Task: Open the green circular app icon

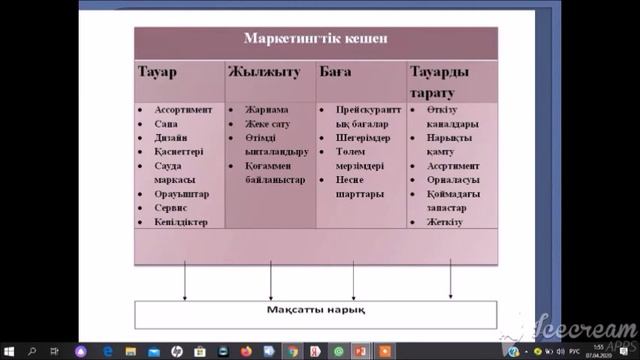Action: point(338,351)
